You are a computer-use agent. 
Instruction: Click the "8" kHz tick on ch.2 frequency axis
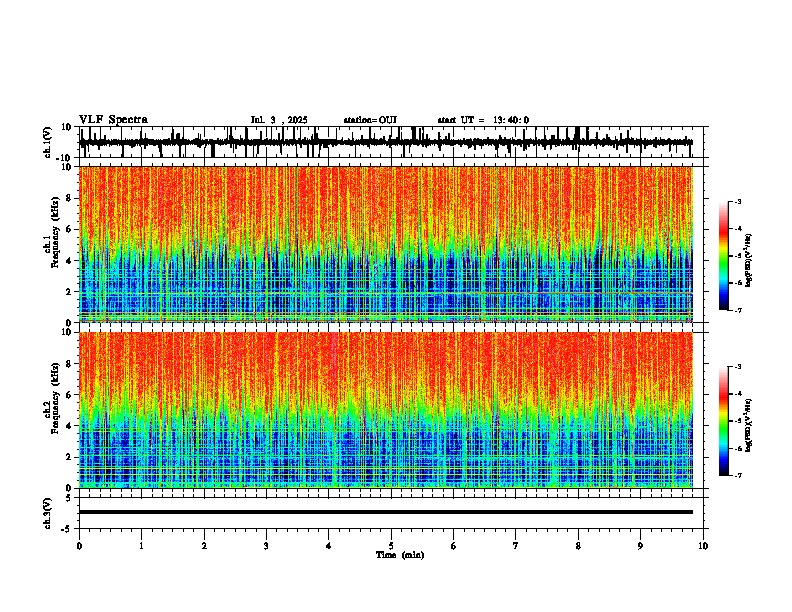[x=69, y=364]
